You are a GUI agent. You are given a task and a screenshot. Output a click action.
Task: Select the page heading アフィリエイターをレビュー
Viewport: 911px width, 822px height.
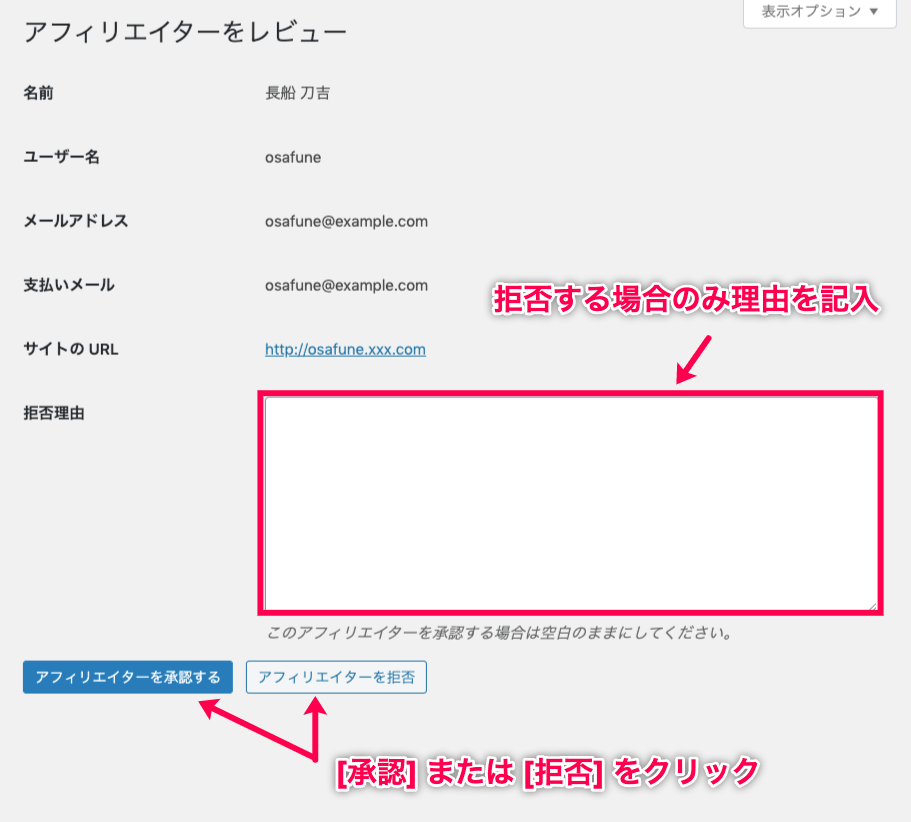(x=185, y=32)
